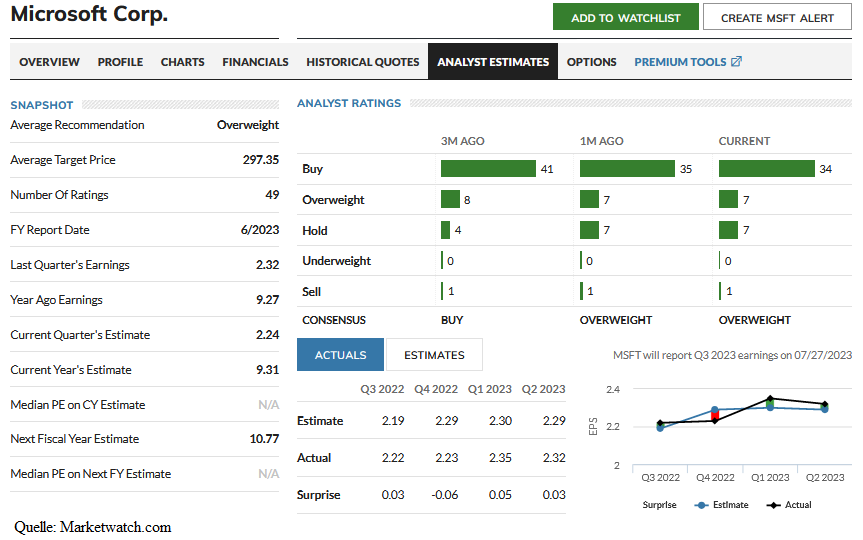Click the Median PE on CY Estimate label
Image resolution: width=863 pixels, height=540 pixels.
coord(78,405)
